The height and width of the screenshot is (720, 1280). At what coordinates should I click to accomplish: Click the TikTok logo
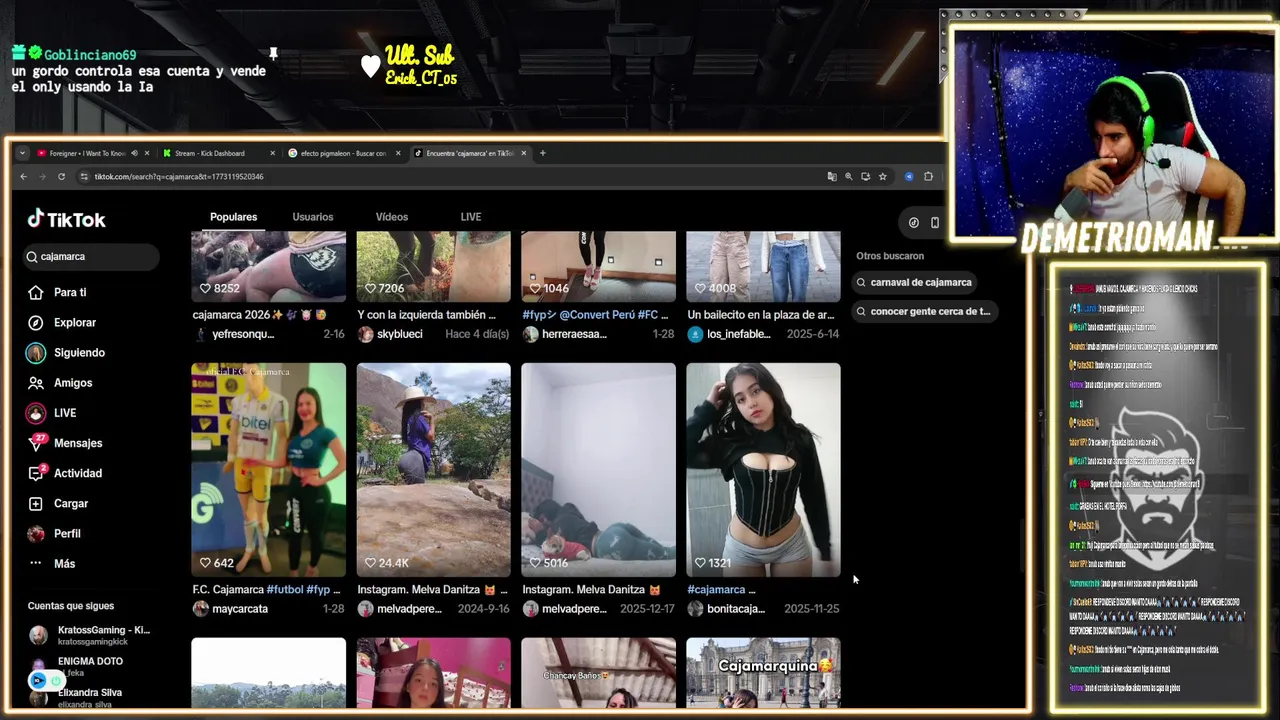click(66, 219)
